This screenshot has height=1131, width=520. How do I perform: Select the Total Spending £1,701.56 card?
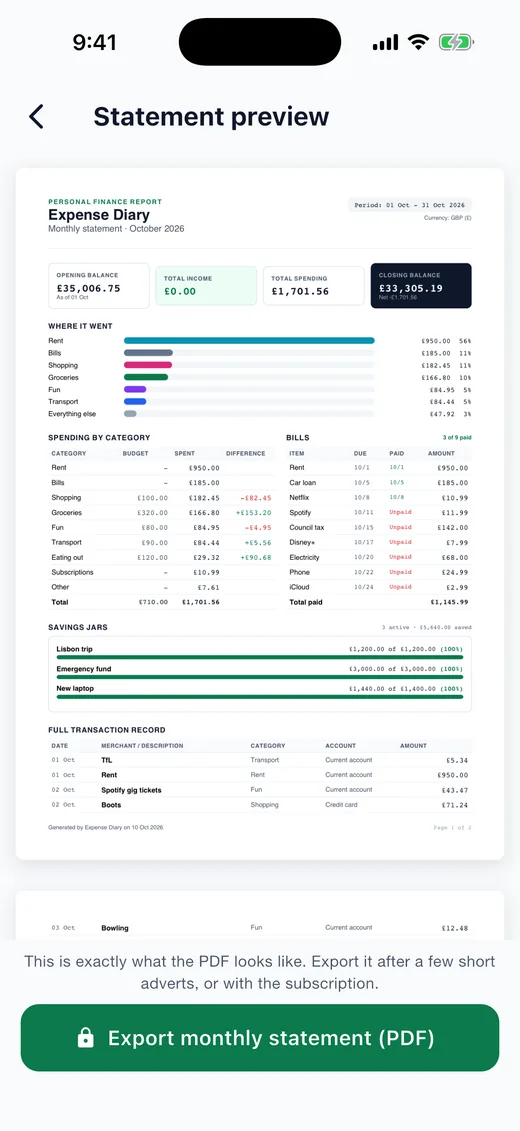[x=313, y=286]
